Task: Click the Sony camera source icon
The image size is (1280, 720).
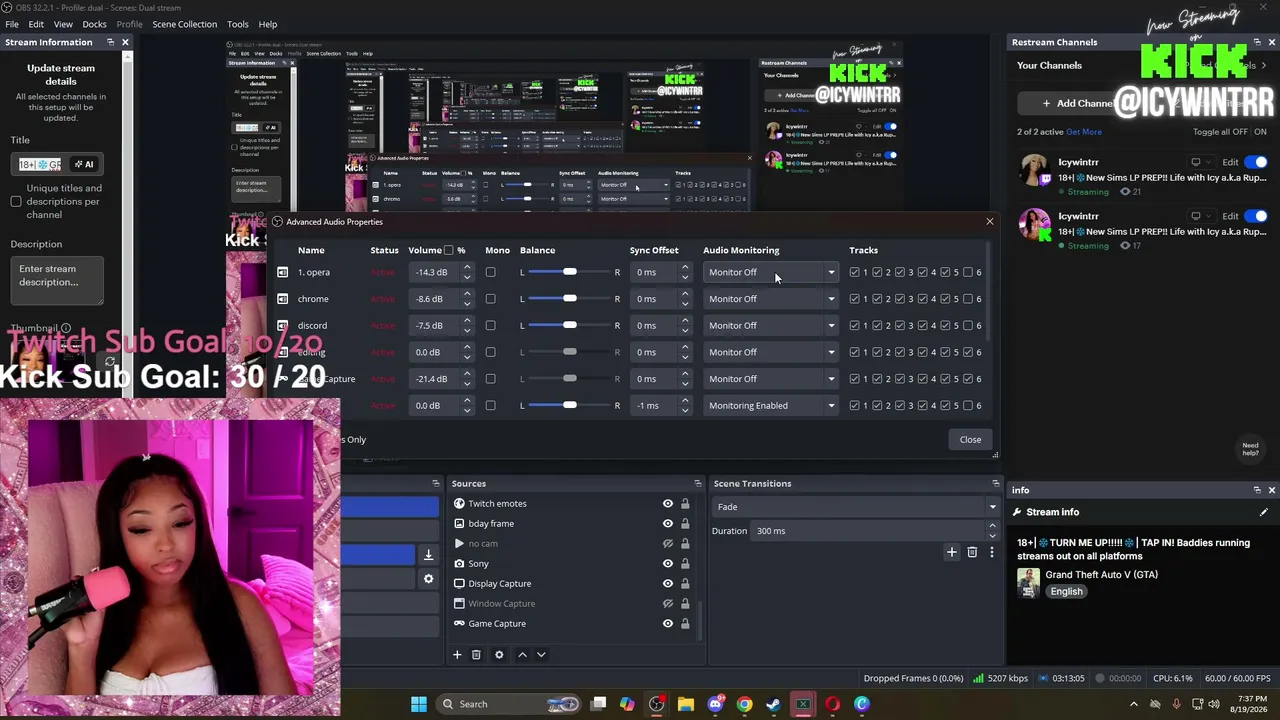Action: click(x=459, y=563)
